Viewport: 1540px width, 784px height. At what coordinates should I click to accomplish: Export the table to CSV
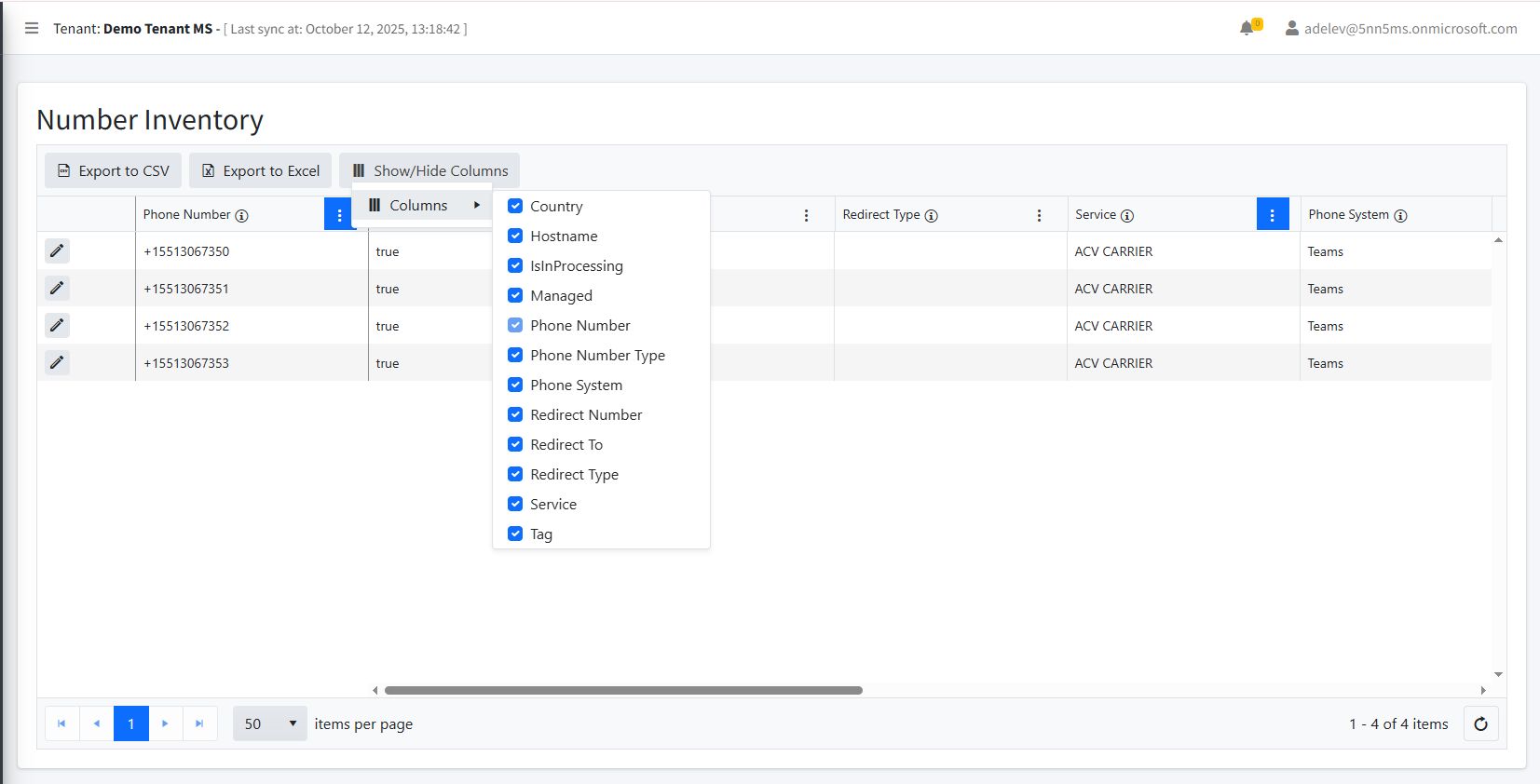[114, 170]
